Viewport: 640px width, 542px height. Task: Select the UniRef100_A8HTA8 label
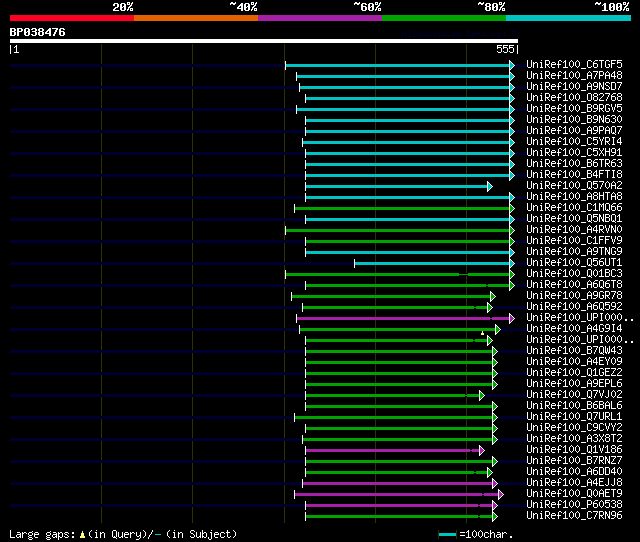[574, 197]
